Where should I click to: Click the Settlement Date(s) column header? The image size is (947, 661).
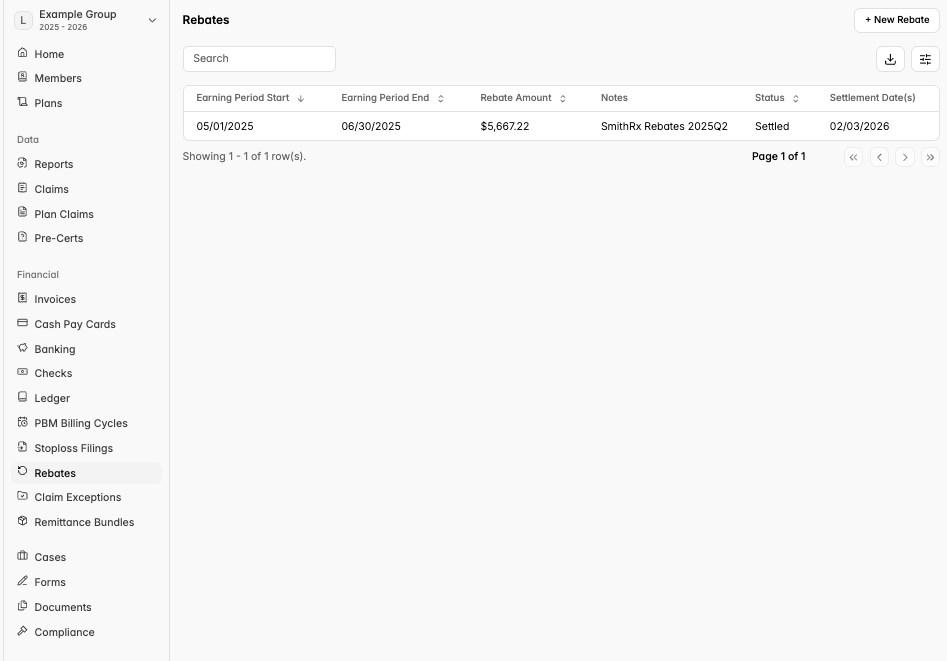873,98
